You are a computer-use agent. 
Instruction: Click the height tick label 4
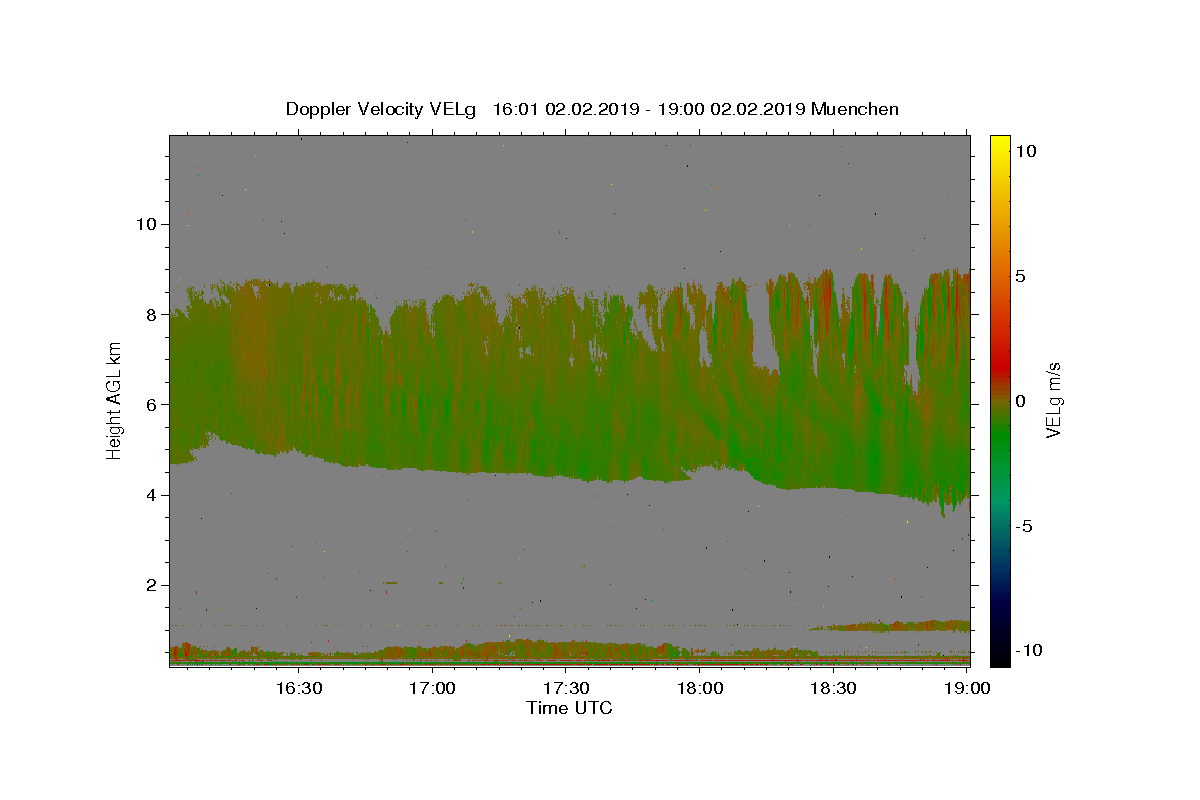152,495
